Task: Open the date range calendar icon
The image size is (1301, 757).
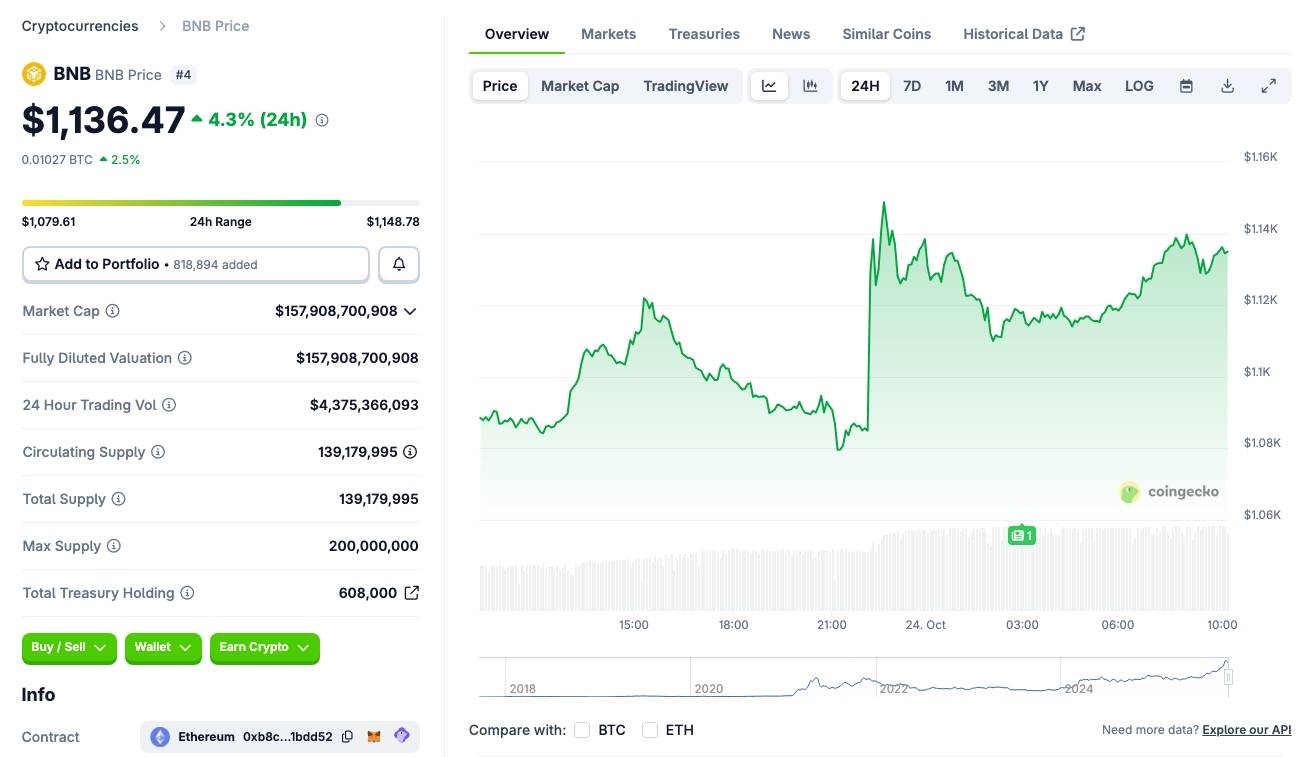Action: (1185, 86)
